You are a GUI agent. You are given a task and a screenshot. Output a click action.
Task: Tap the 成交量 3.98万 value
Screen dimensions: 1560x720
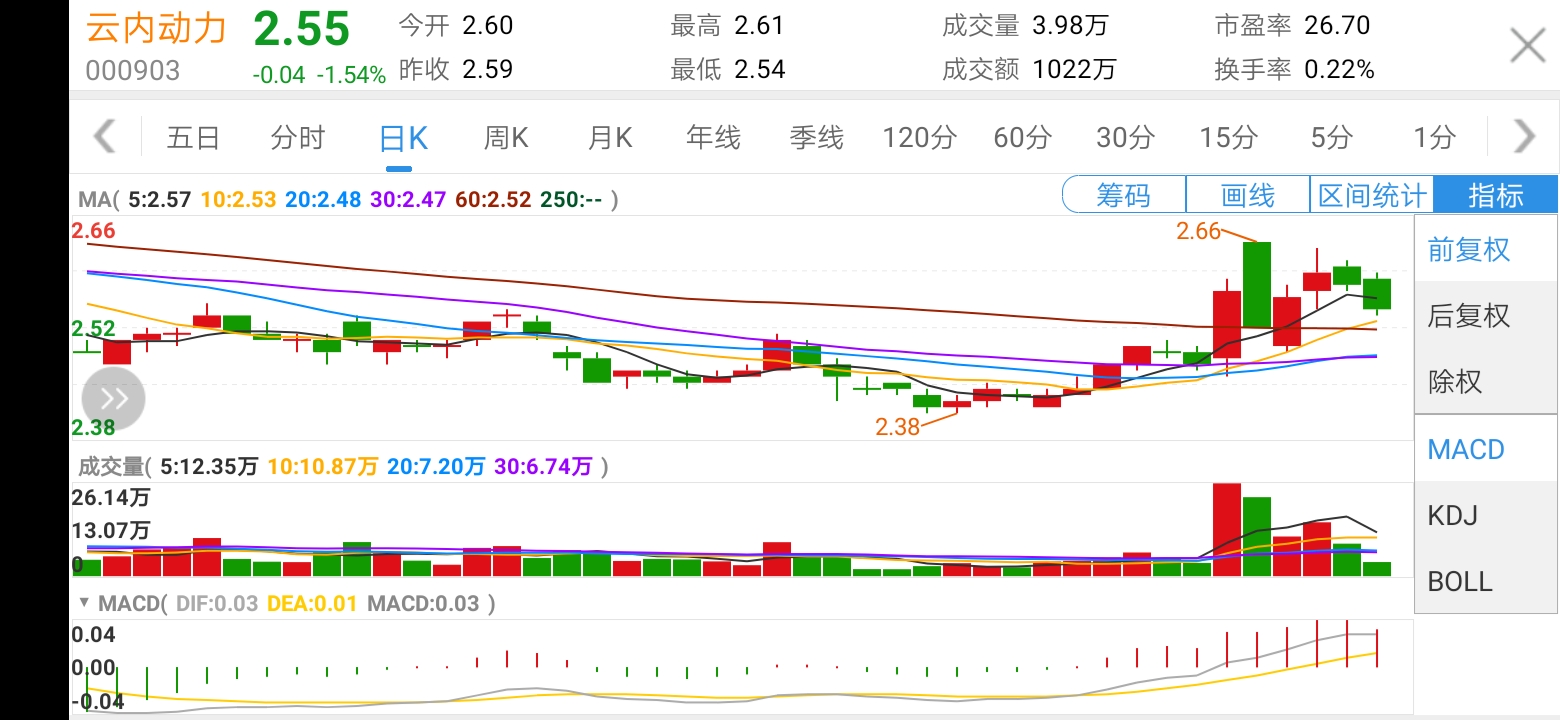click(x=1070, y=25)
